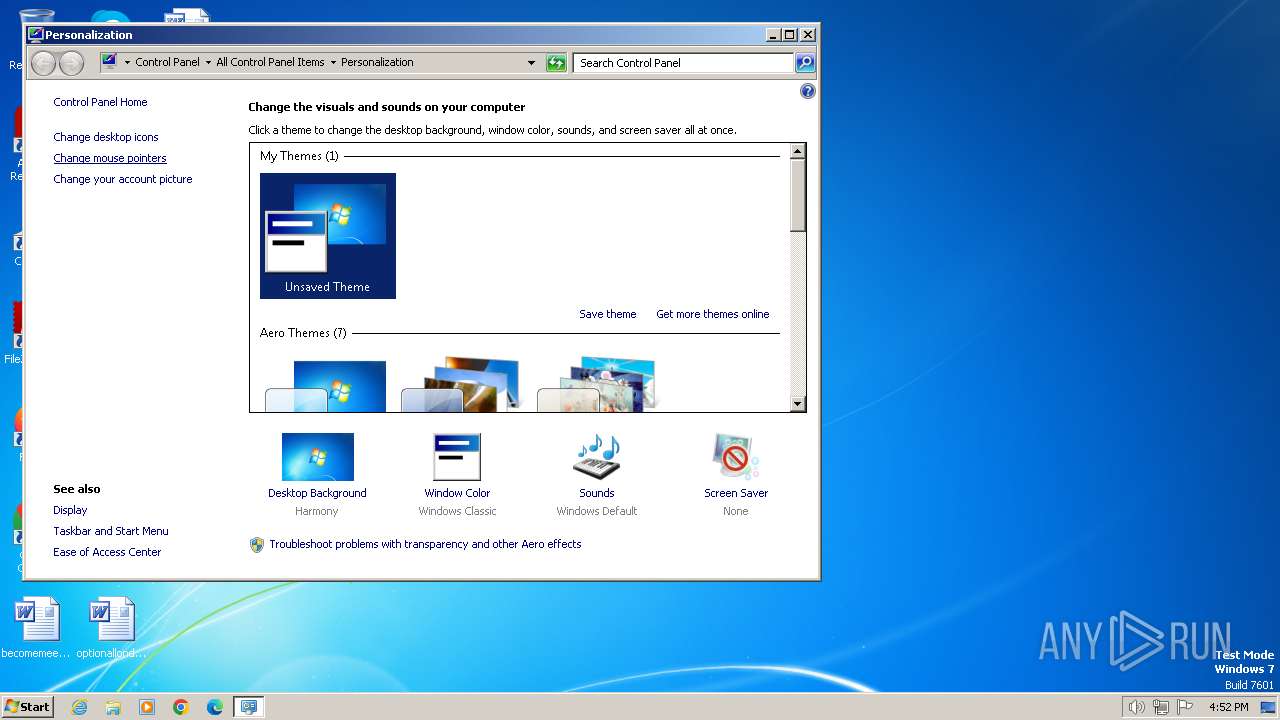
Task: Open Change your account picture link
Action: 123,179
